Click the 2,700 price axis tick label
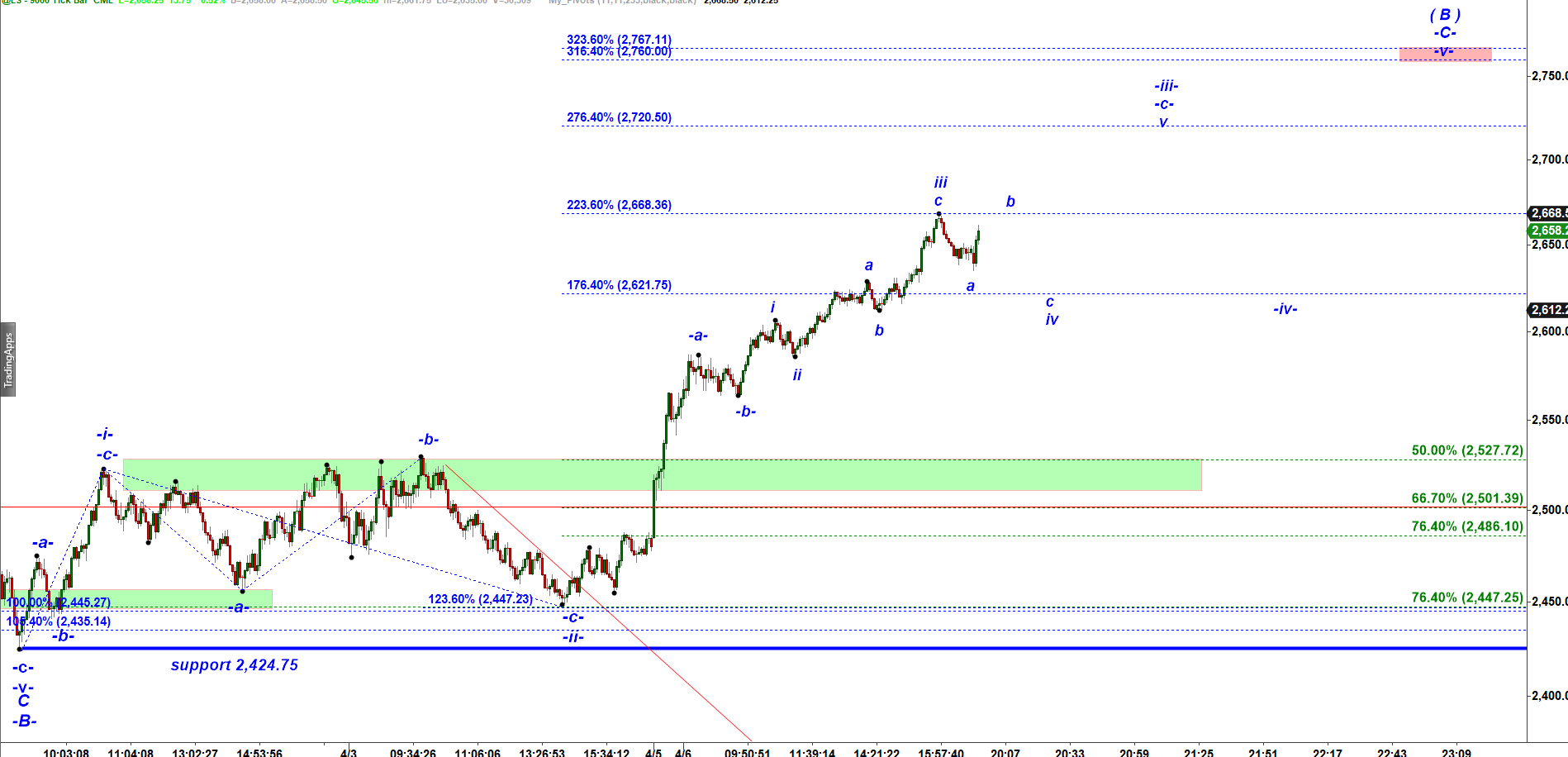 click(1550, 159)
